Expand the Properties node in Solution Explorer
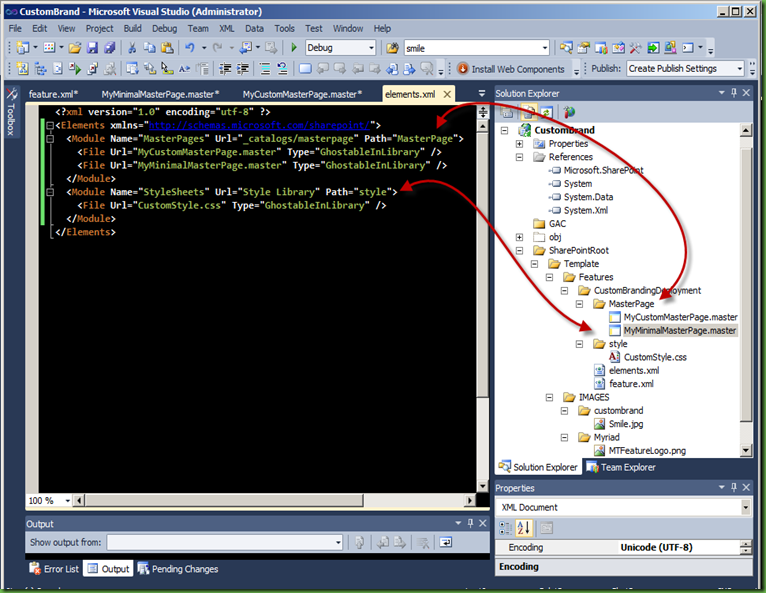Viewport: 766px width, 593px height. tap(519, 144)
